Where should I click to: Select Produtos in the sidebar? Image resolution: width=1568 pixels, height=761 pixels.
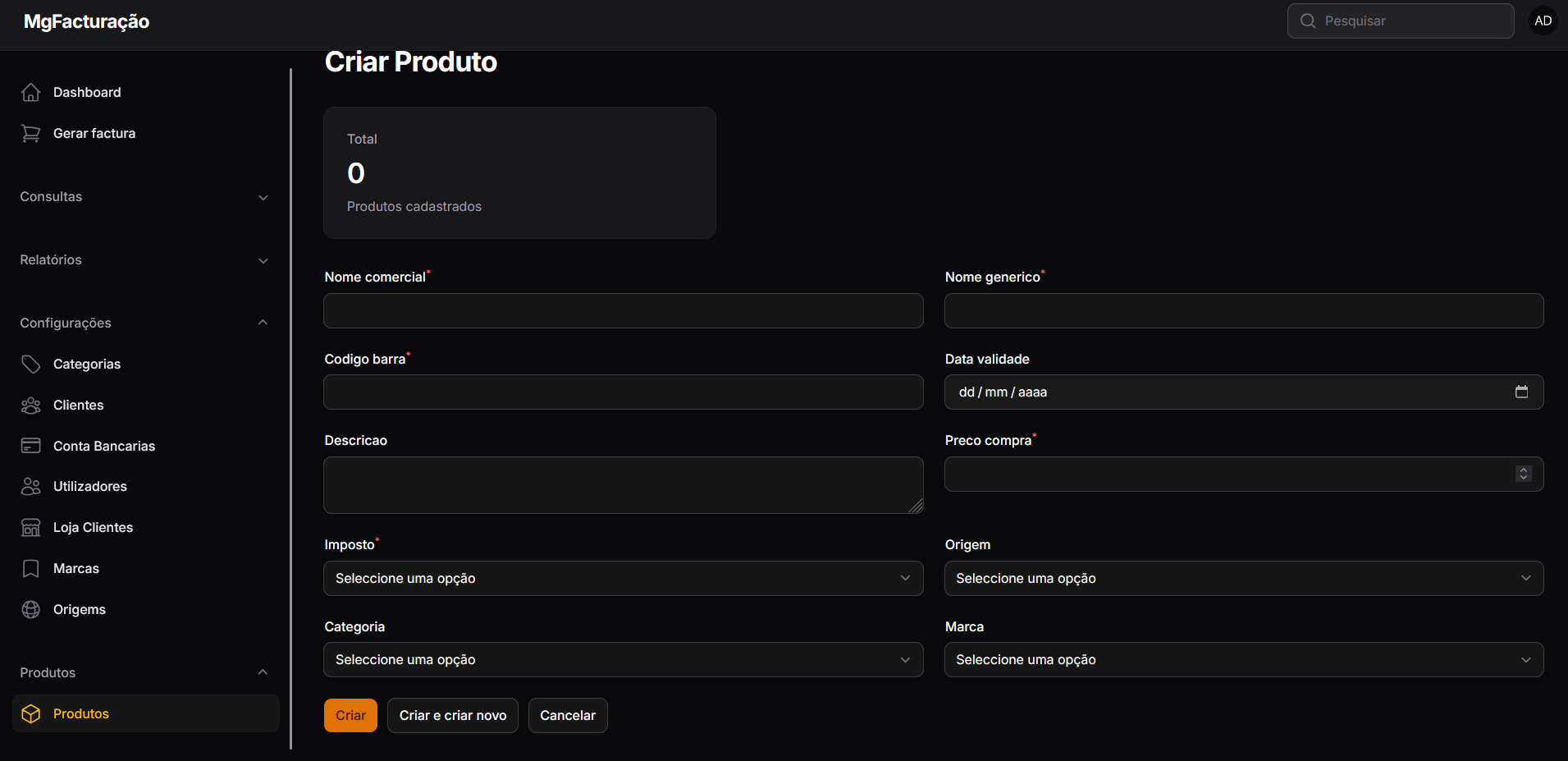(145, 714)
